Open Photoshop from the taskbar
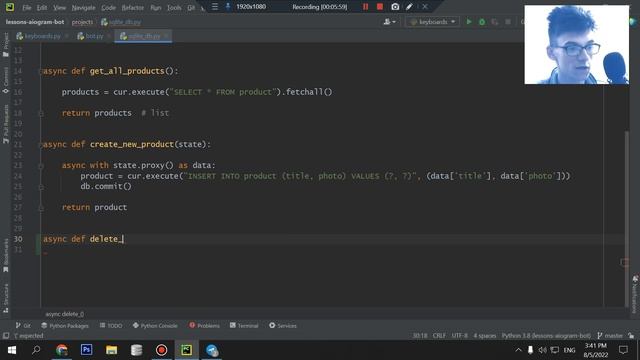Viewport: 640px width, 360px height. click(x=87, y=350)
